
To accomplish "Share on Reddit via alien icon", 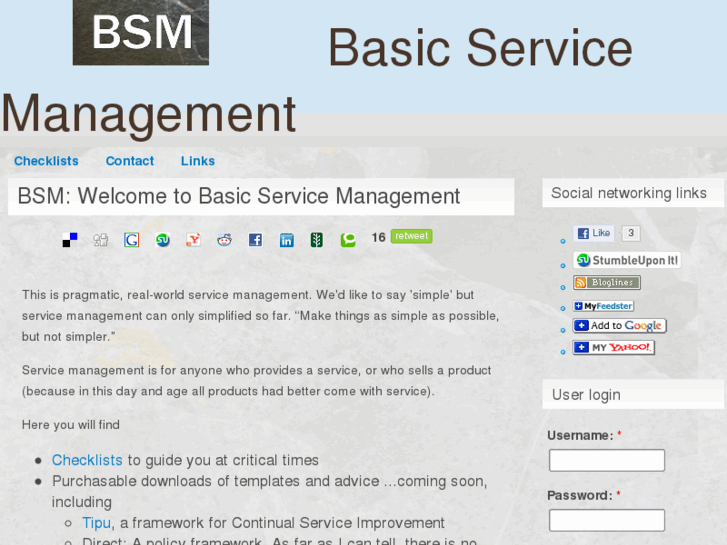I will pyautogui.click(x=224, y=240).
